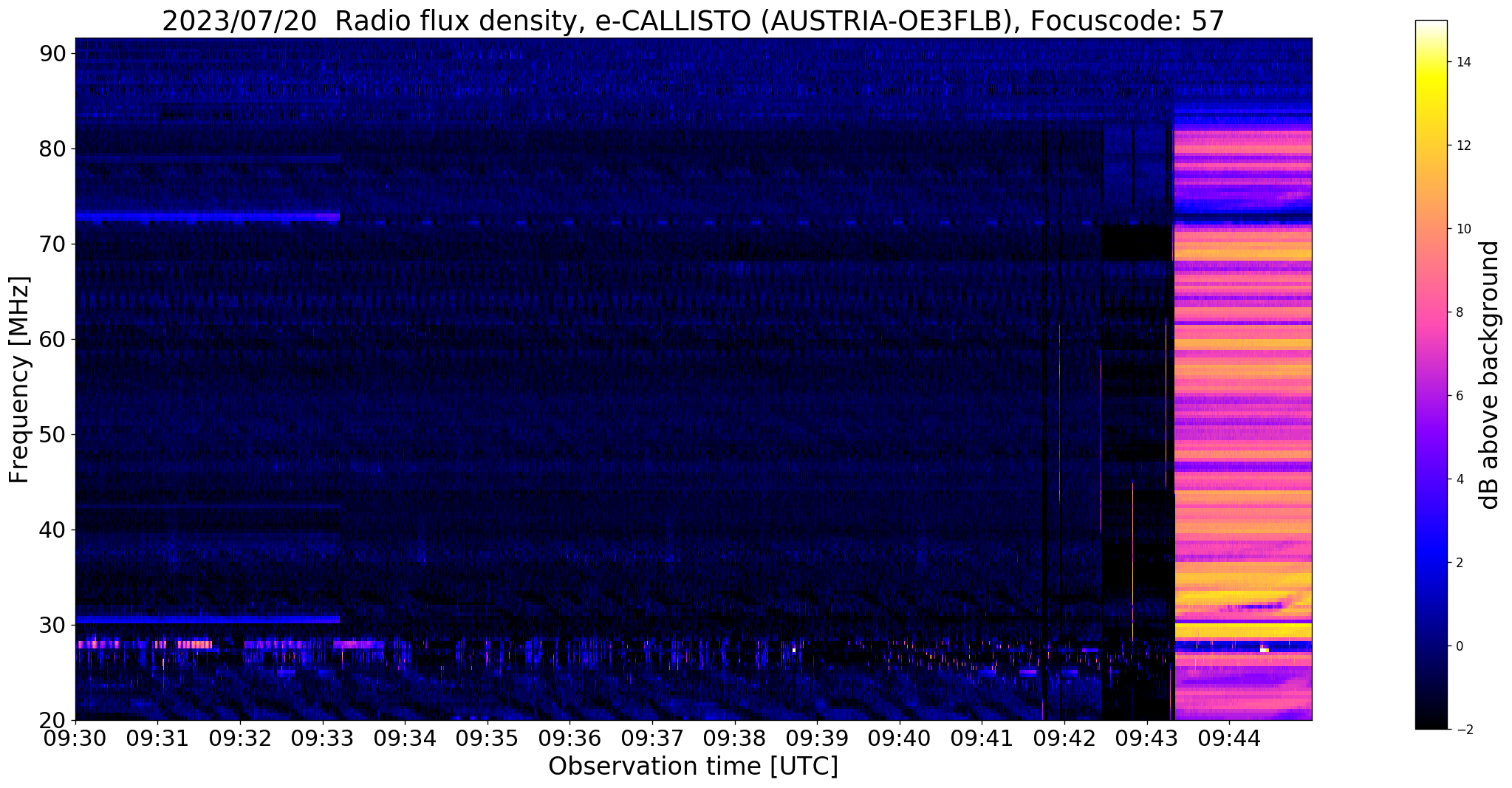
Task: Click the colorbar tick label 12
Action: (x=1463, y=145)
